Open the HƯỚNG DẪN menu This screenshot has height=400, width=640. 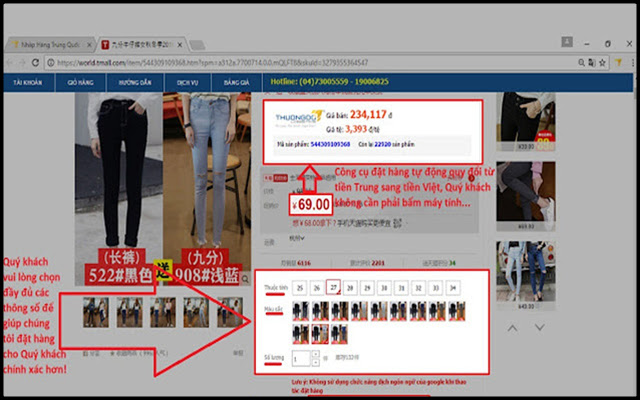click(x=135, y=82)
